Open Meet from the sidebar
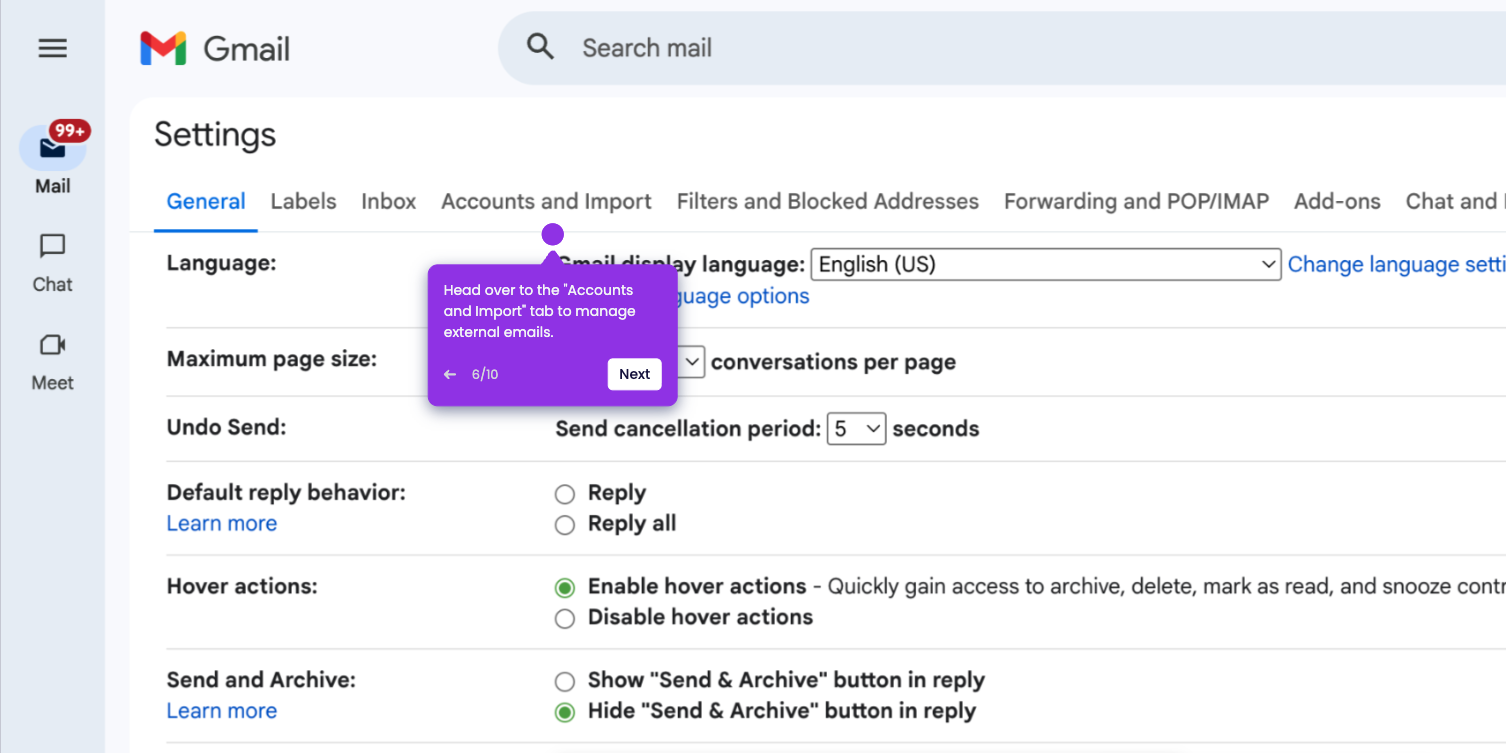 click(x=52, y=361)
